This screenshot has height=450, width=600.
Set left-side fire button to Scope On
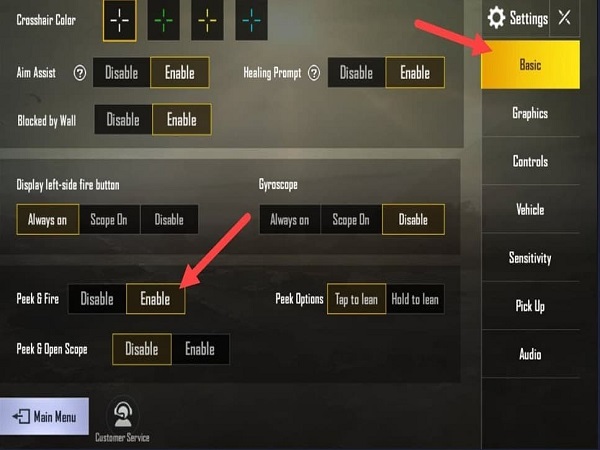coord(109,220)
